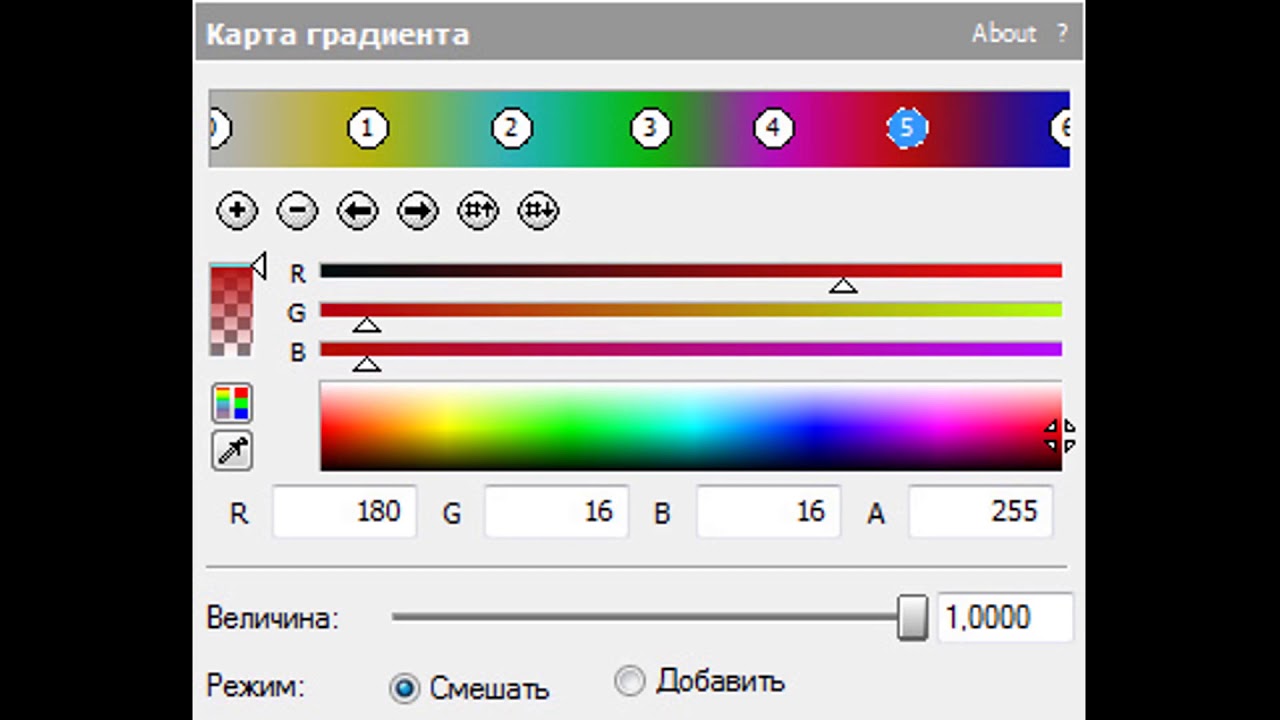The width and height of the screenshot is (1280, 720).
Task: Click the R value input field
Action: click(344, 512)
